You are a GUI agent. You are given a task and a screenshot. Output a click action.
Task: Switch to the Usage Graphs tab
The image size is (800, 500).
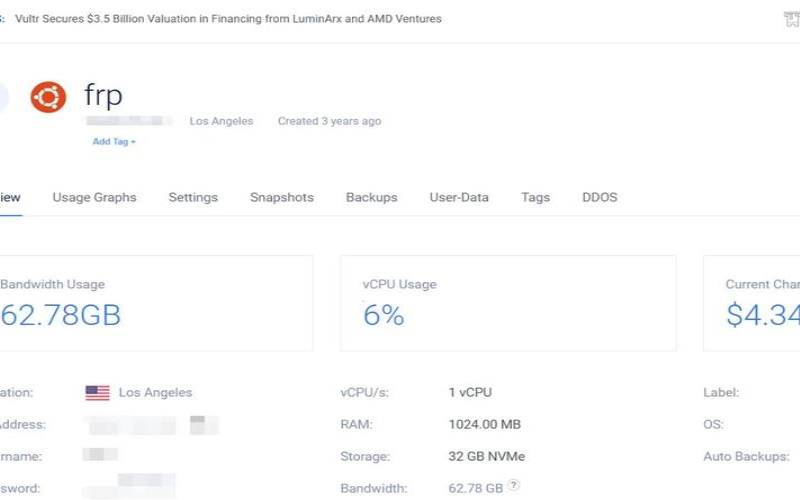coord(94,197)
